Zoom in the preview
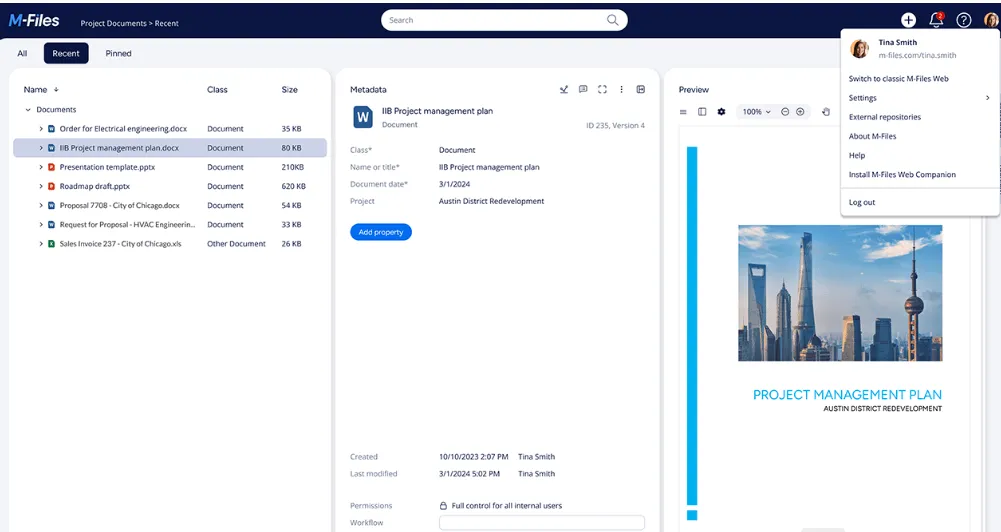This screenshot has width=1001, height=532. 800,112
